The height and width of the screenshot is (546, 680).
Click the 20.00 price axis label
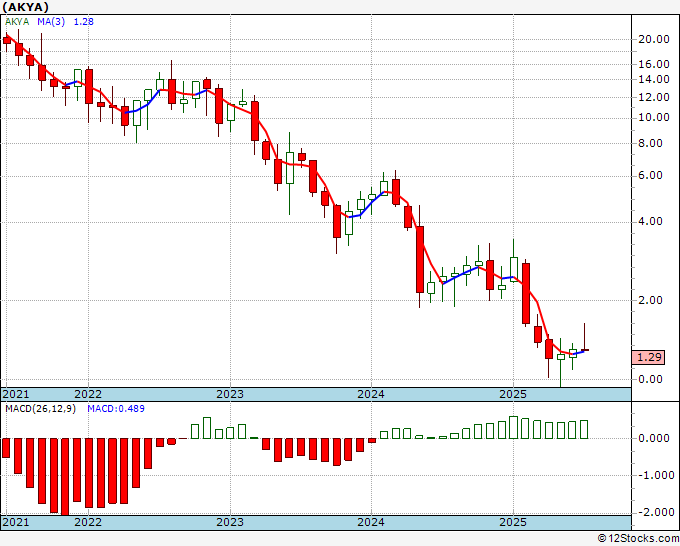point(654,39)
